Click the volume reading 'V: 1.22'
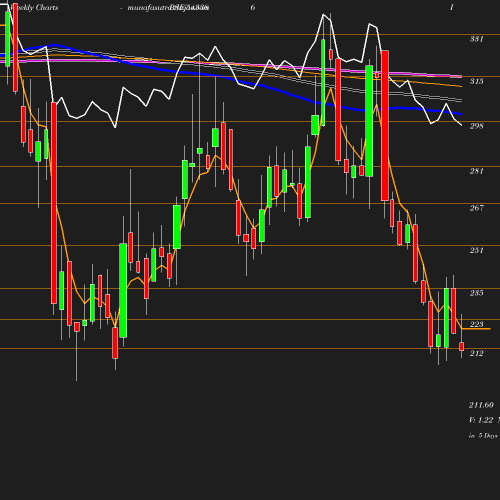This screenshot has height=500, width=500. click(x=481, y=420)
